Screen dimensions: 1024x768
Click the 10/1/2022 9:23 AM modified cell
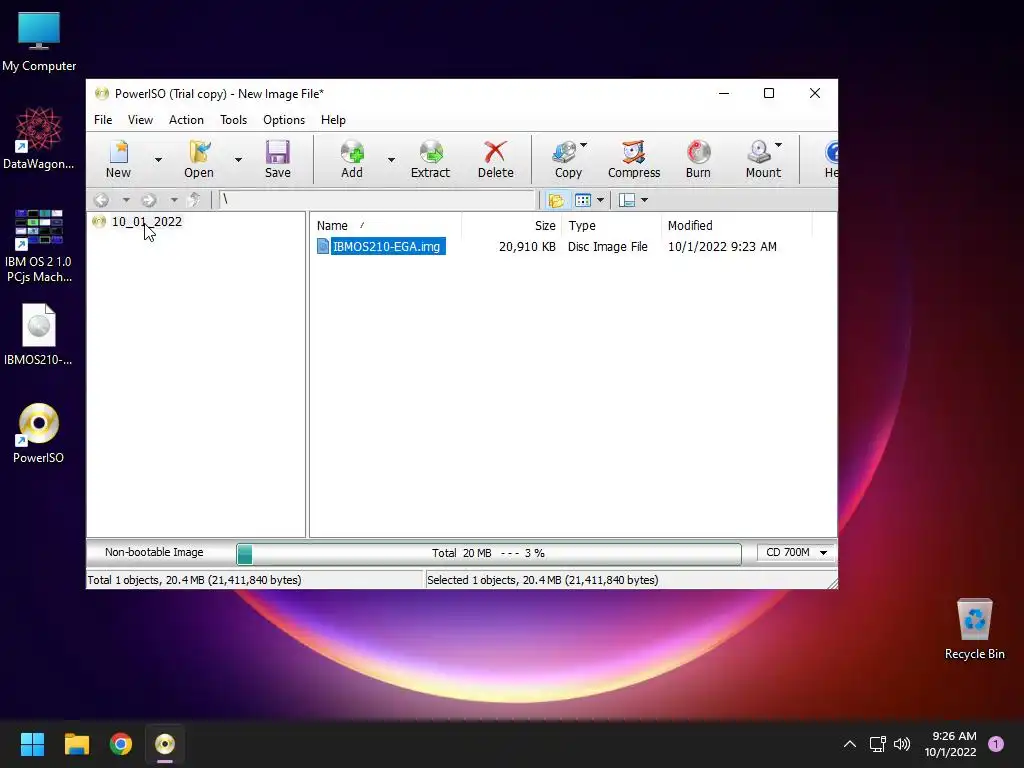(x=722, y=247)
